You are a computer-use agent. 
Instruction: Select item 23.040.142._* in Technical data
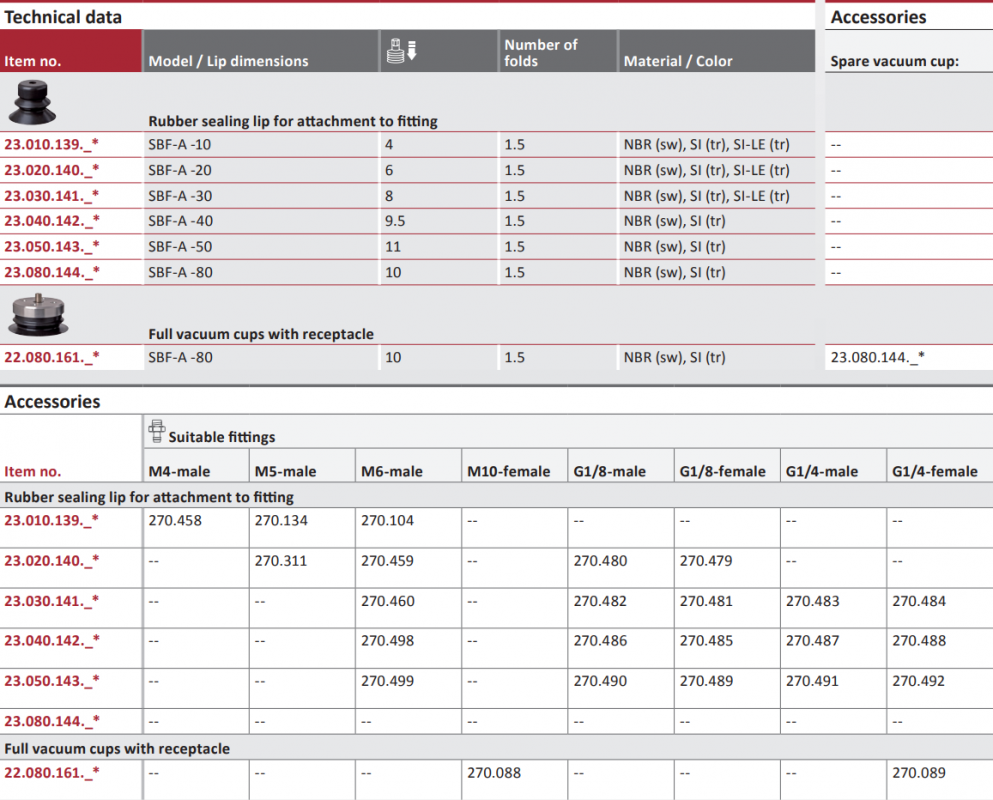51,221
